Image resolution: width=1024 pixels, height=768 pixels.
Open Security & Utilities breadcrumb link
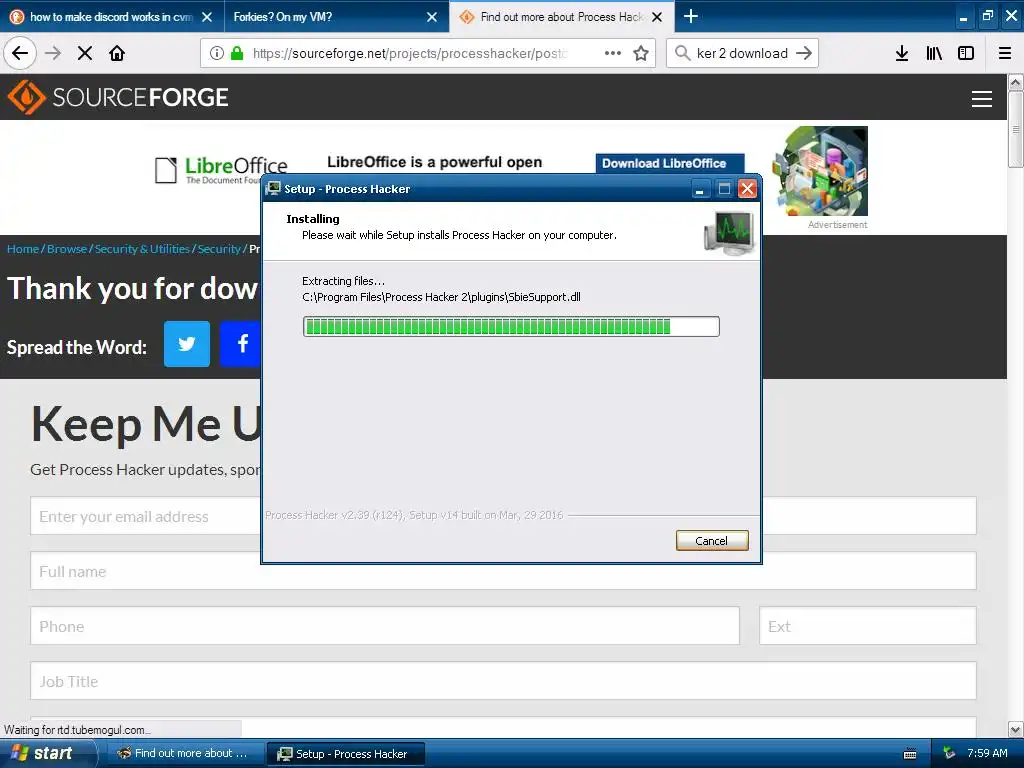pos(142,249)
